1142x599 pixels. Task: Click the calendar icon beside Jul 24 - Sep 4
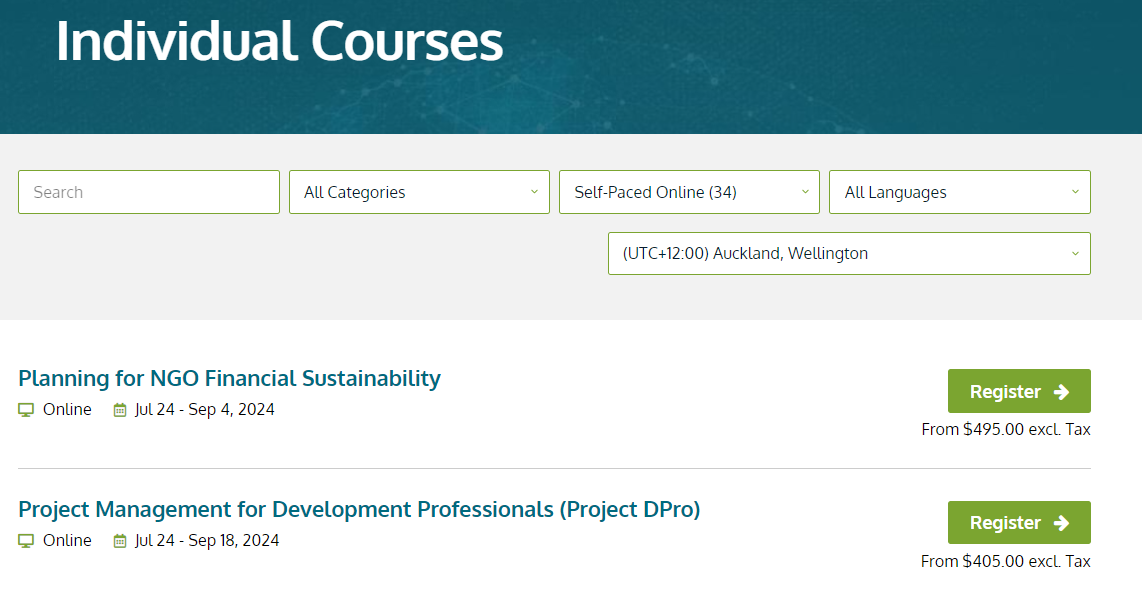click(120, 410)
